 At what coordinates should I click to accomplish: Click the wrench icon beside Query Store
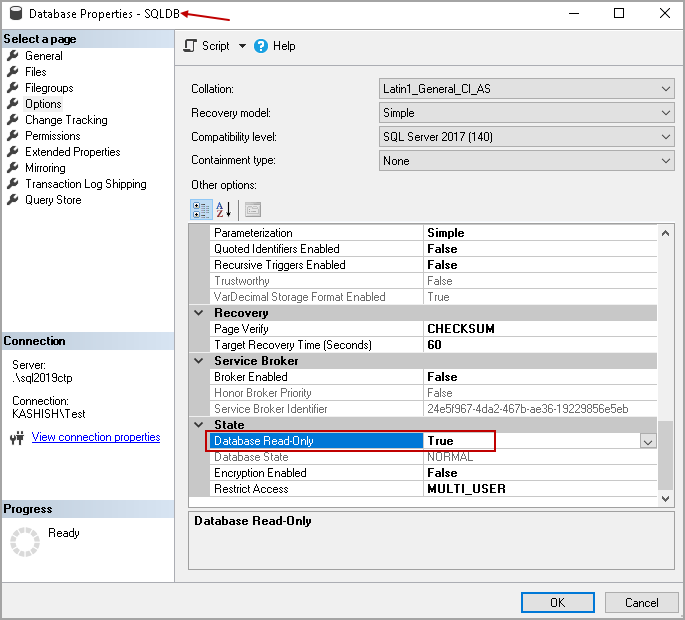13,200
